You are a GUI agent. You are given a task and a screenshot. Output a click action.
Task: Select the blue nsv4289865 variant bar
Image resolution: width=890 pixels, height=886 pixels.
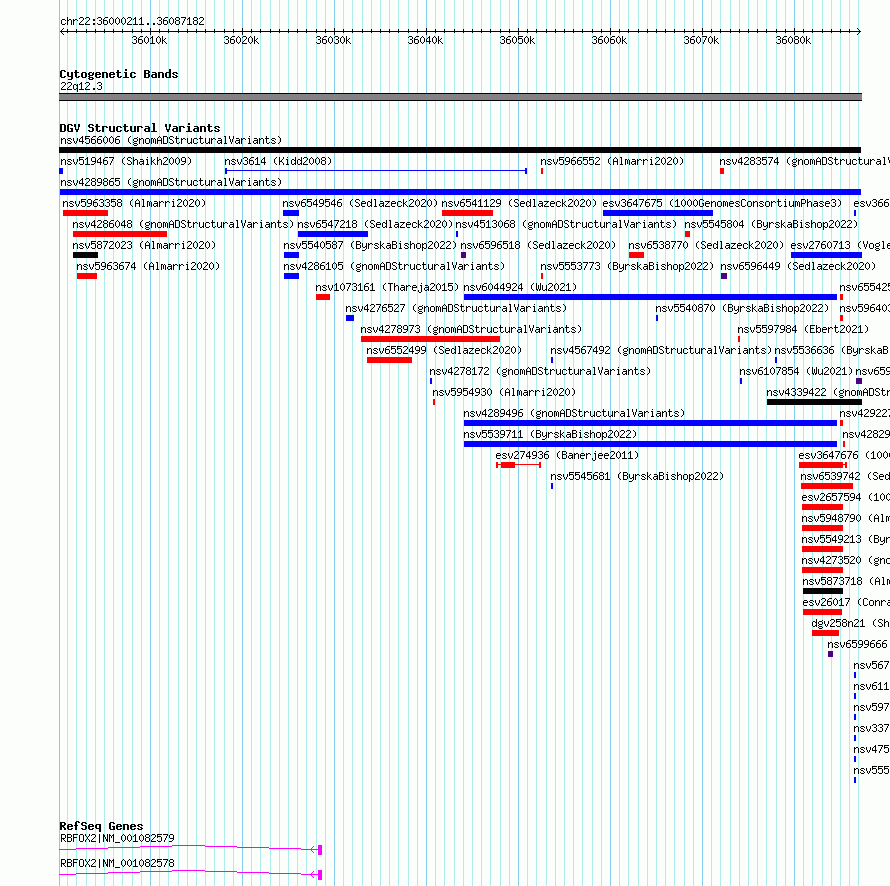pos(460,192)
